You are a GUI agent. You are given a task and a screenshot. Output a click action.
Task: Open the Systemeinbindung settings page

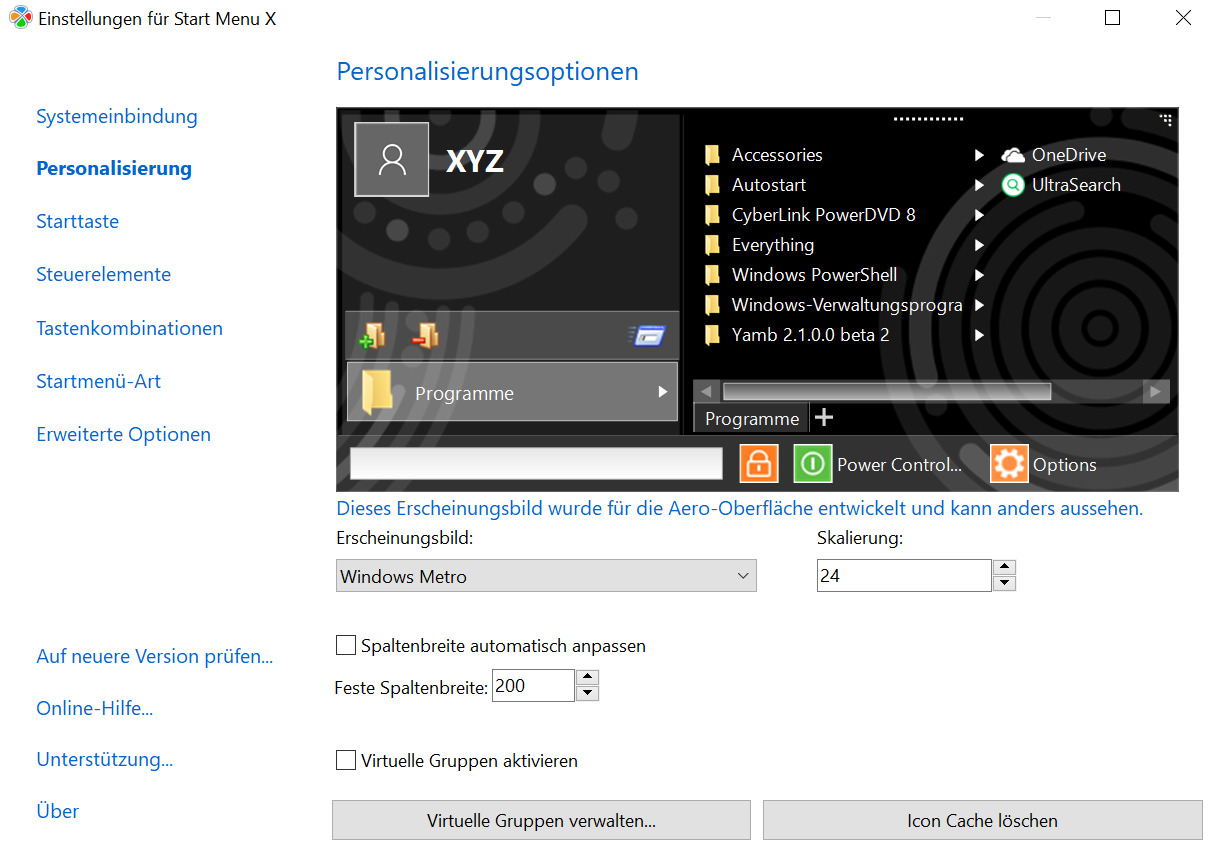117,116
